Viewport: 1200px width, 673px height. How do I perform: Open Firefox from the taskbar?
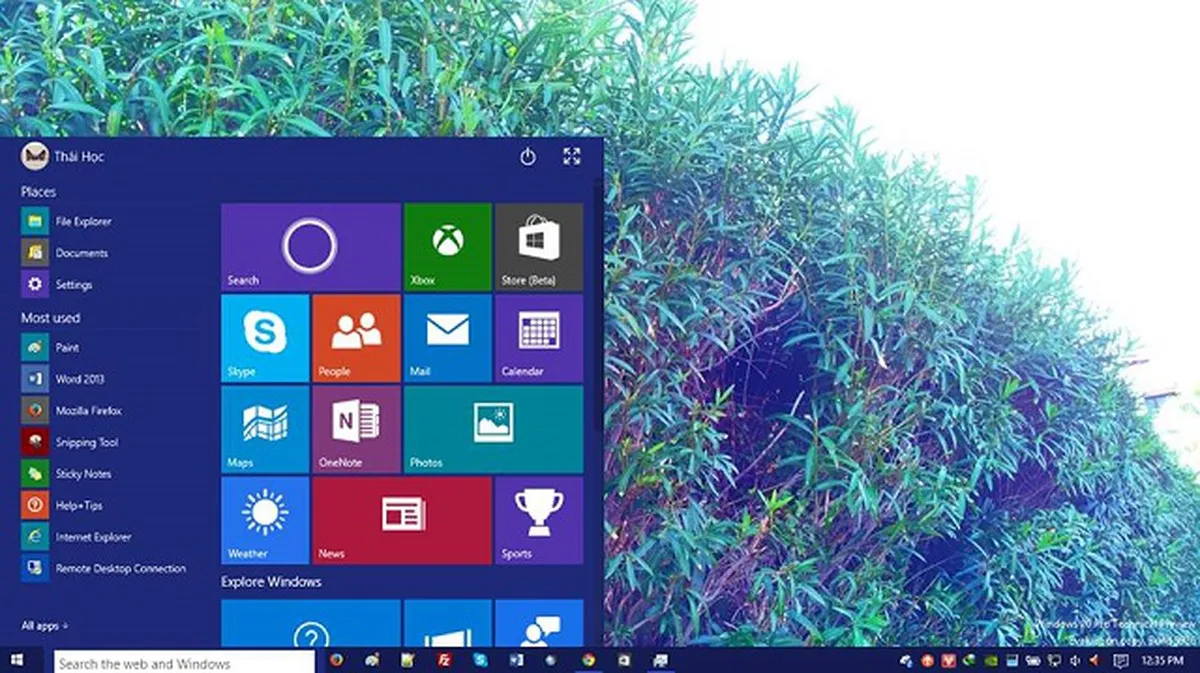click(337, 661)
